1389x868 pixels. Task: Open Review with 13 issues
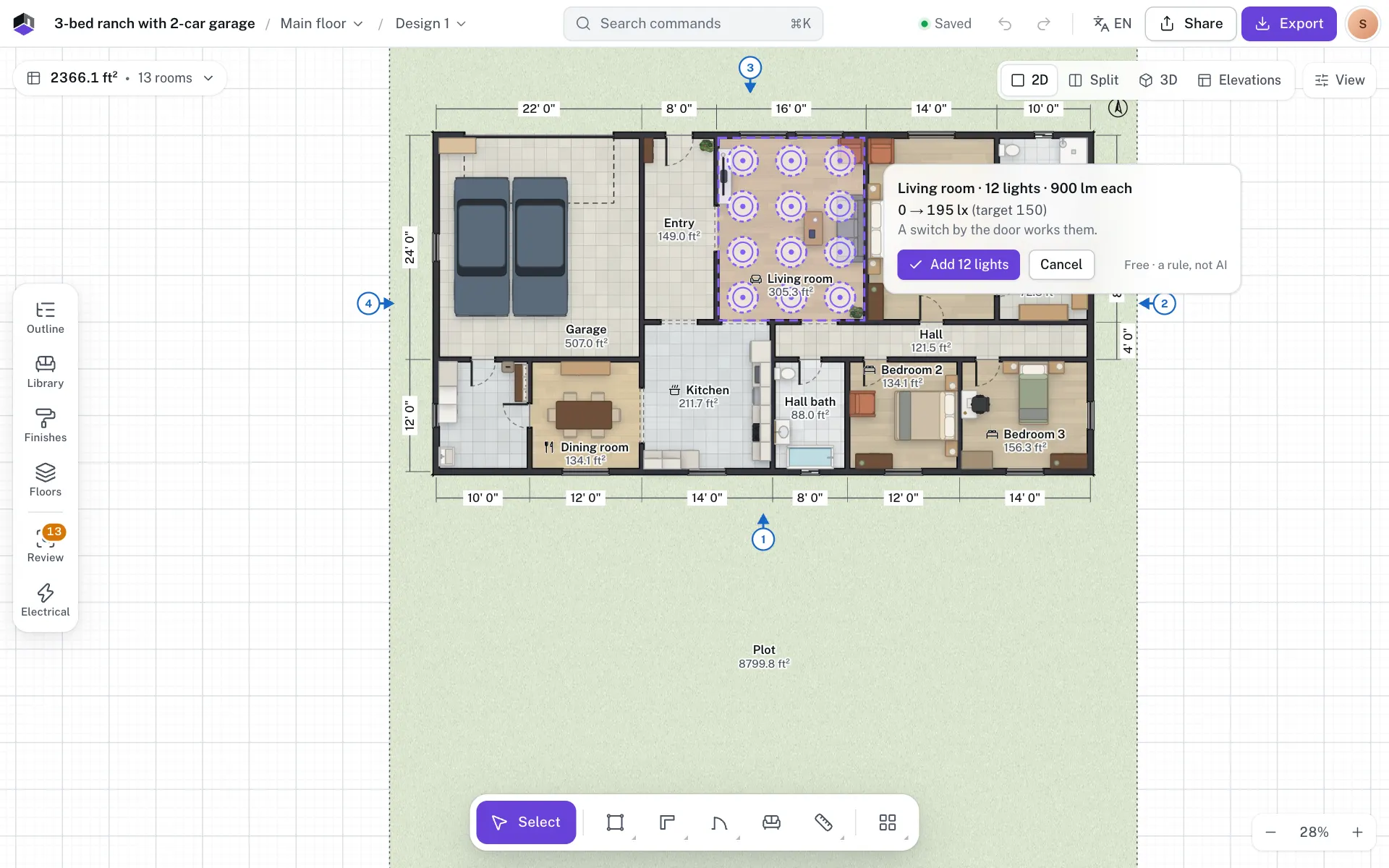(45, 545)
